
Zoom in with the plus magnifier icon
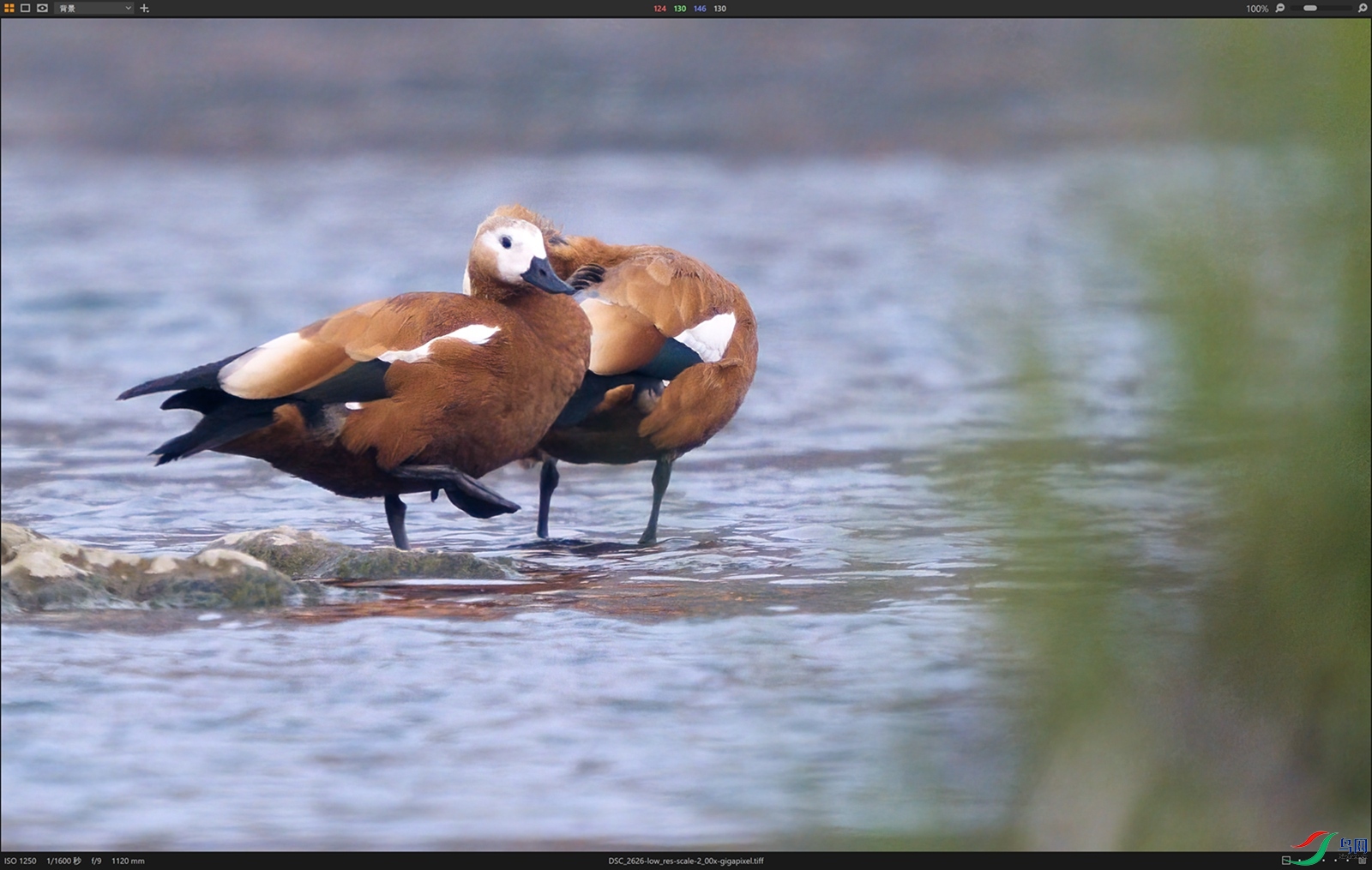[1362, 8]
